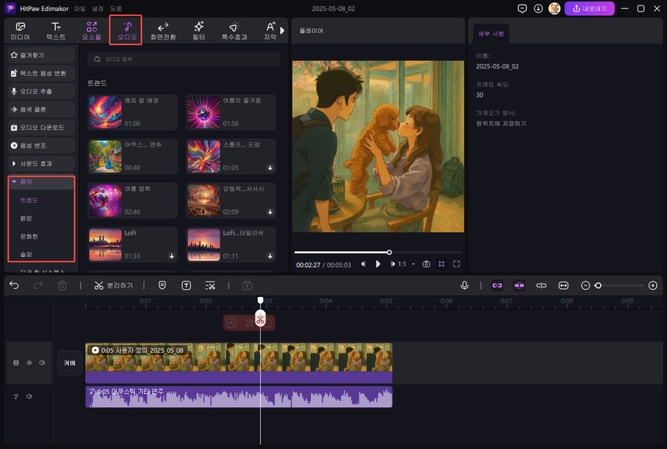Select the 02:40 track card
Viewport: 667px width, 449px height.
pos(132,201)
